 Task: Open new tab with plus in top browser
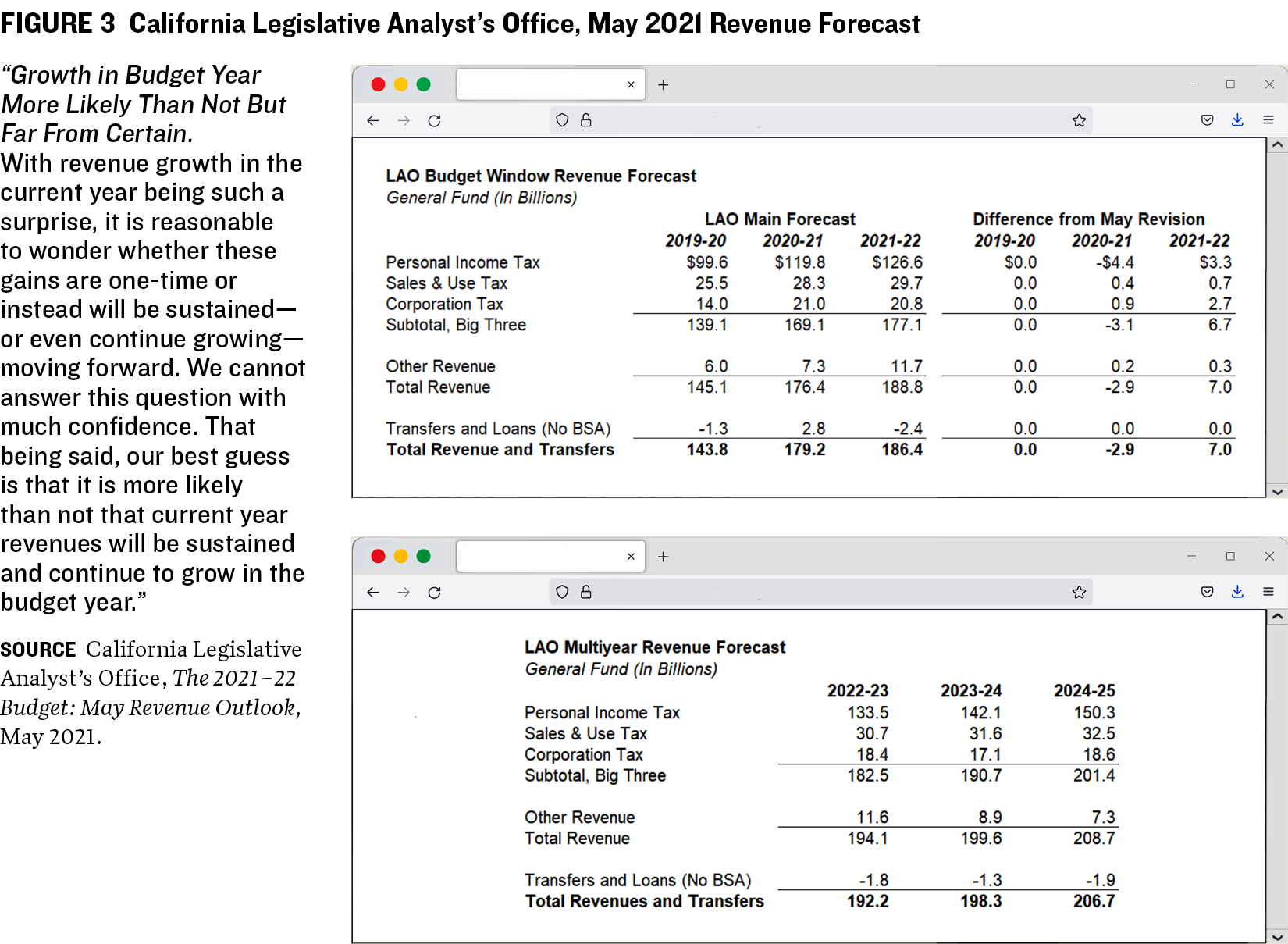664,84
